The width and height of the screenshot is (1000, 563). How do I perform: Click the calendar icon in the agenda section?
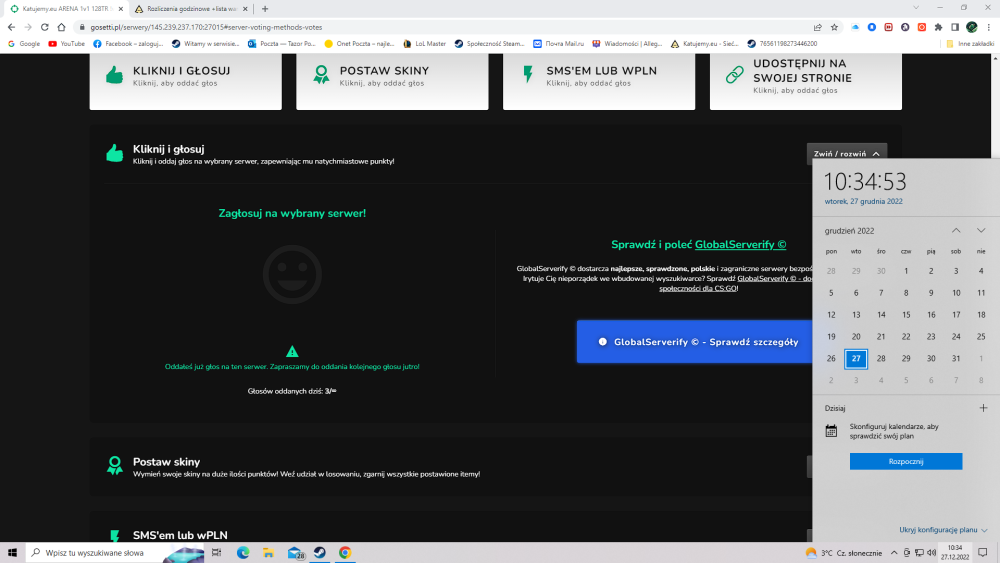pyautogui.click(x=831, y=431)
